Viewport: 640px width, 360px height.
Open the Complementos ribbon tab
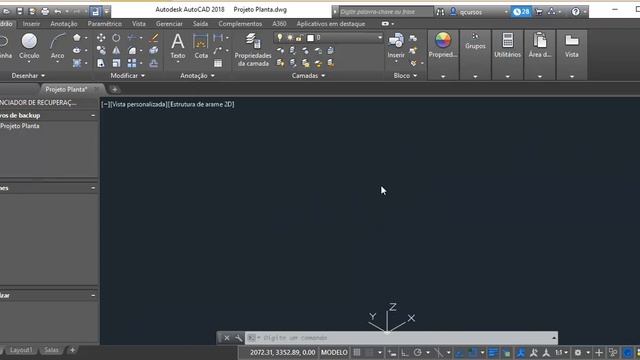click(x=240, y=24)
